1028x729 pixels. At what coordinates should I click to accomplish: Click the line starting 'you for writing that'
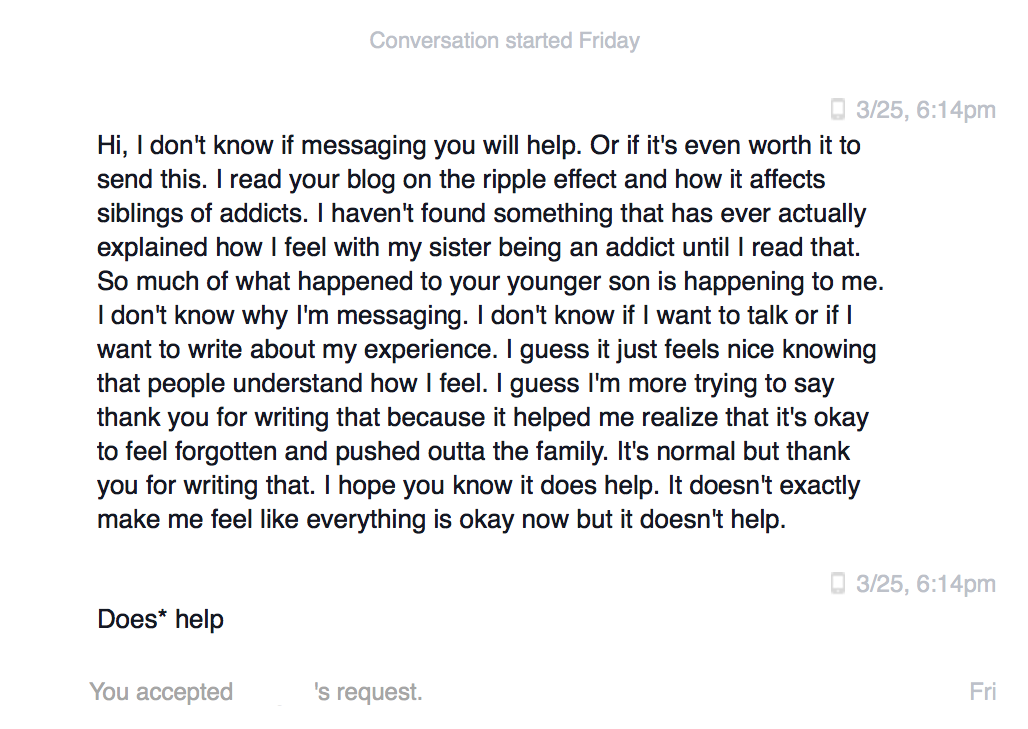[479, 486]
